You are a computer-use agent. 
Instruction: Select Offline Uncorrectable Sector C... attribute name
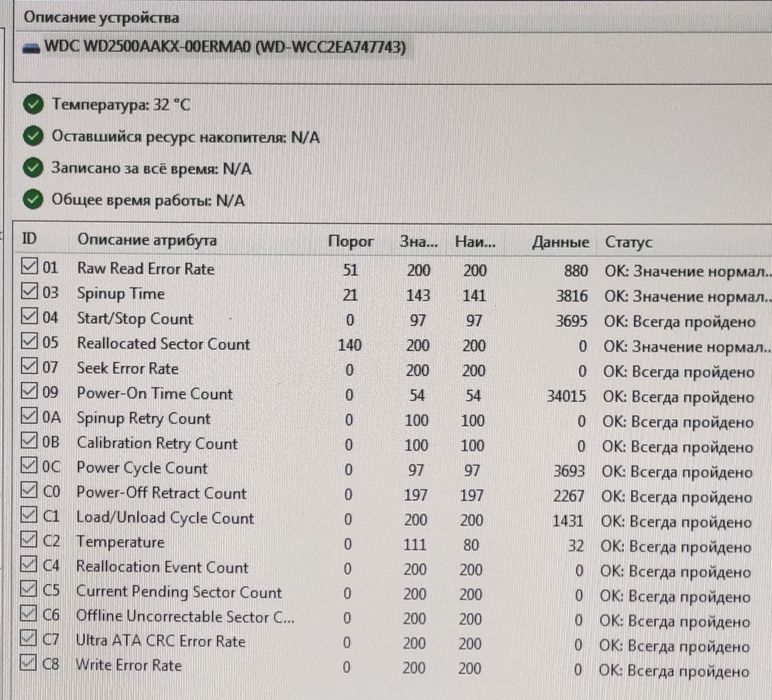[185, 616]
